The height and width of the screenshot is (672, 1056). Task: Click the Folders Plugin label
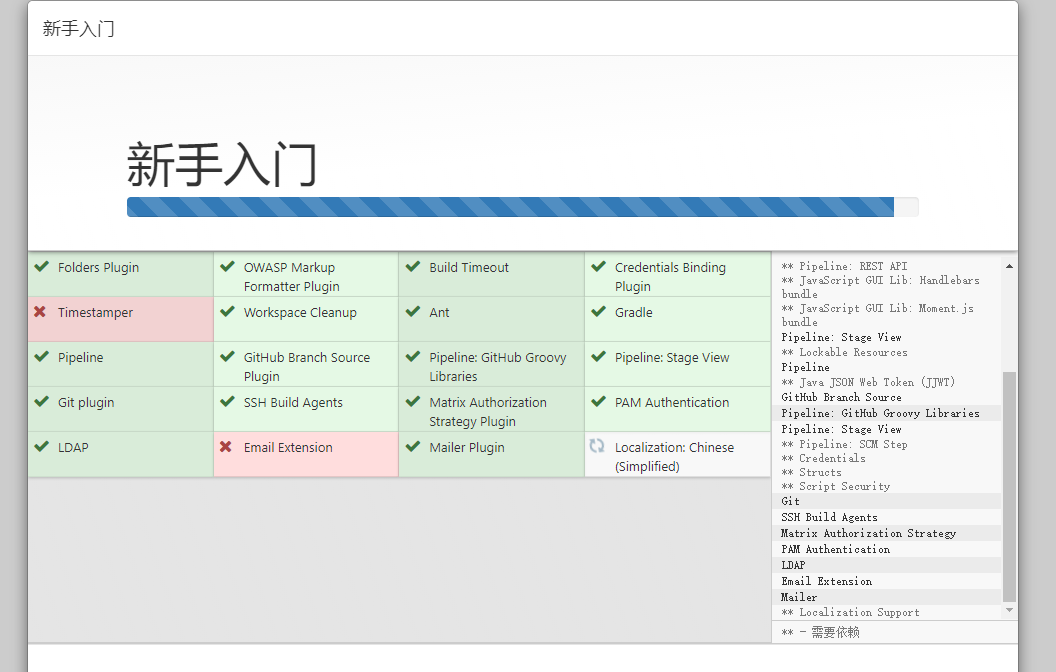point(98,267)
